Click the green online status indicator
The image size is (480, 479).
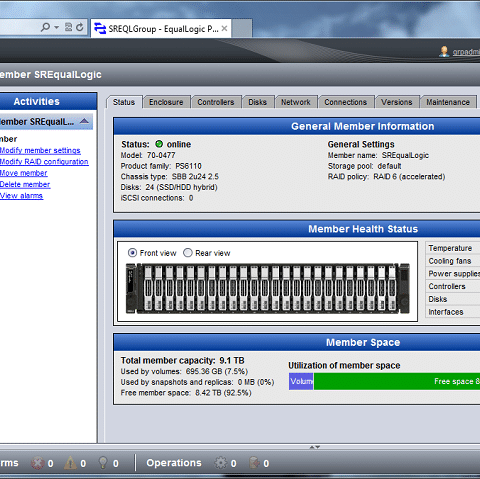(x=159, y=144)
